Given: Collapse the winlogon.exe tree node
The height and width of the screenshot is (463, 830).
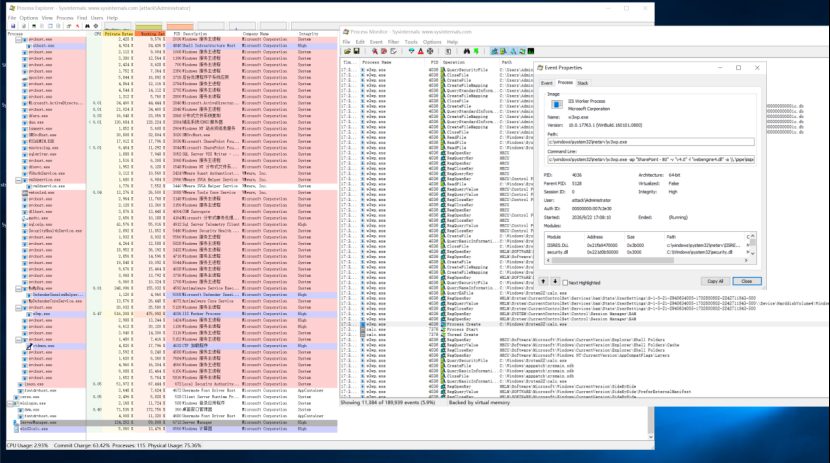Looking at the screenshot, I should click(x=10, y=403).
